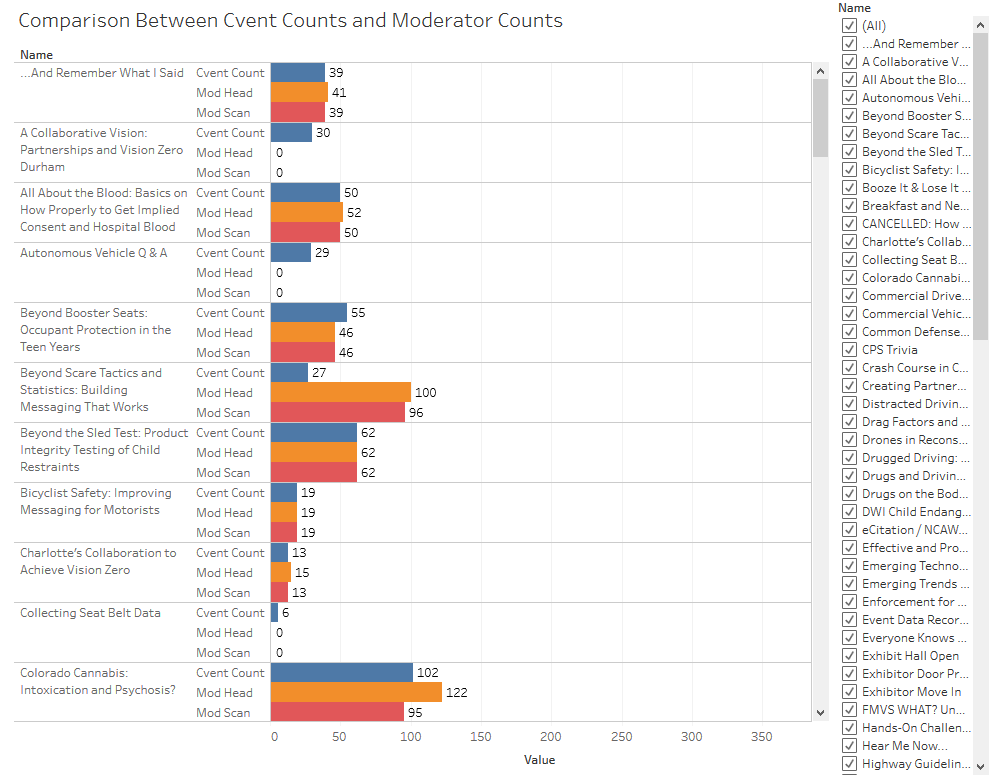Viewport: 993px width, 777px height.
Task: Uncheck the Drugs on the Bod... checkbox
Action: click(849, 494)
